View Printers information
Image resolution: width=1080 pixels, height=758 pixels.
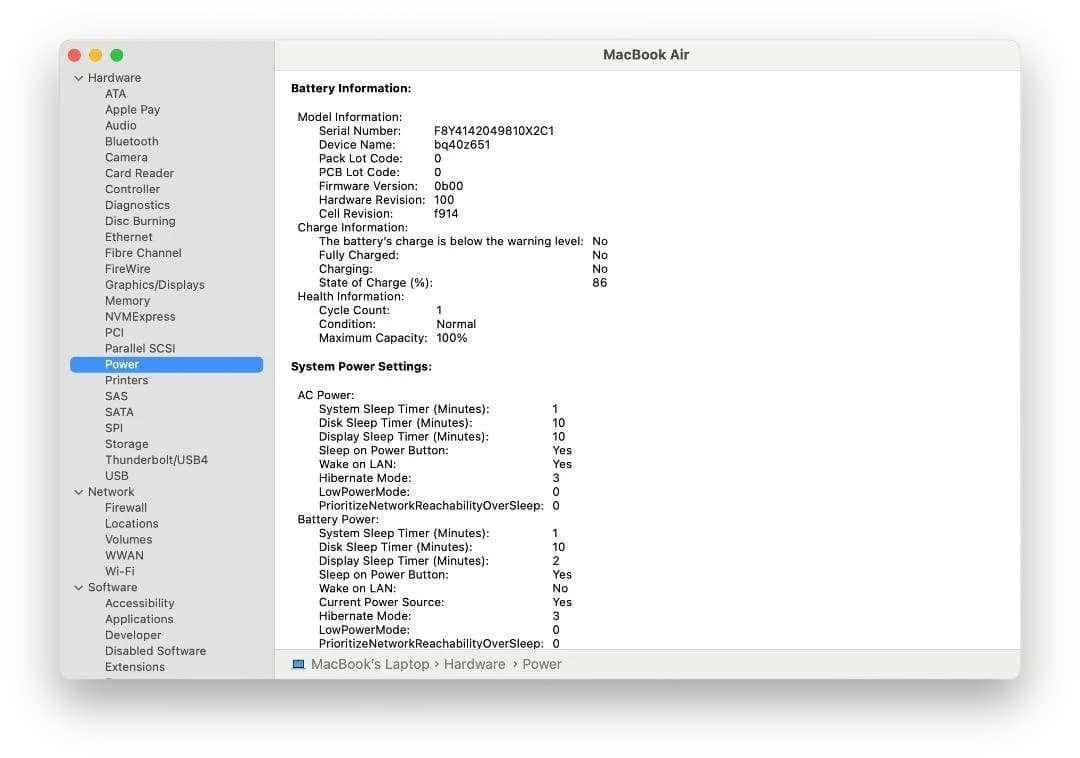tap(126, 380)
